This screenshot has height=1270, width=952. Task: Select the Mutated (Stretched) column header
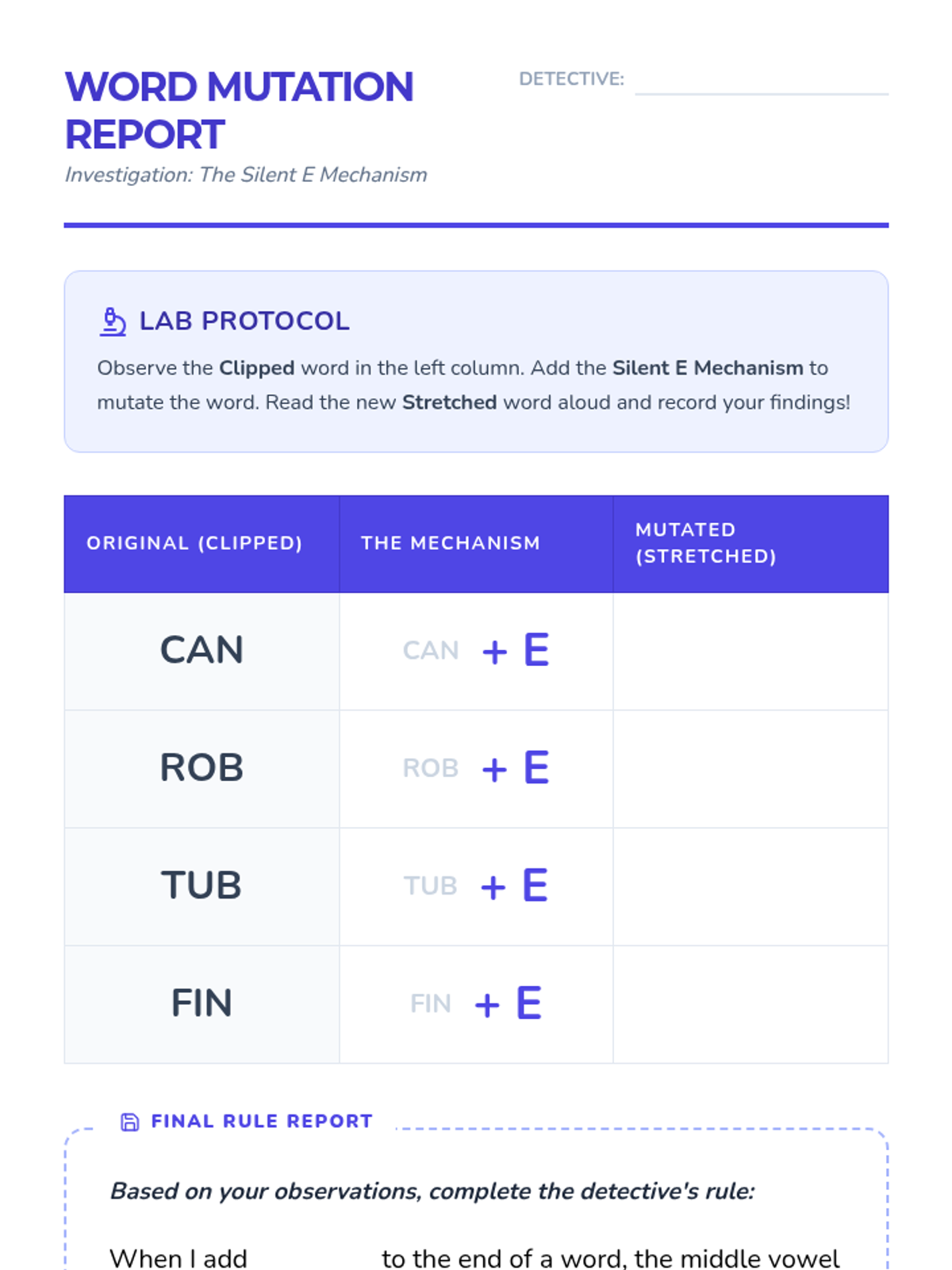click(750, 544)
